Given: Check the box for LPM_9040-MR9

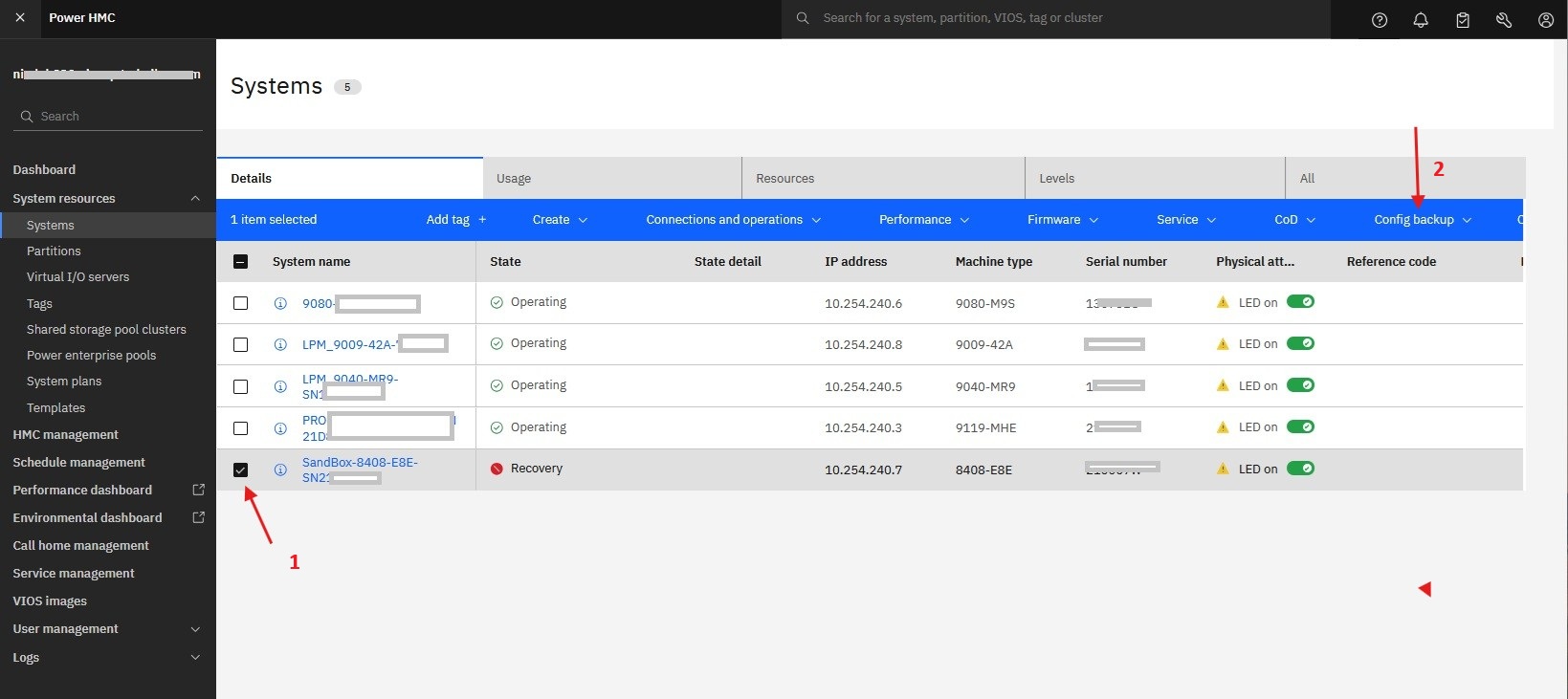Looking at the screenshot, I should (x=241, y=386).
